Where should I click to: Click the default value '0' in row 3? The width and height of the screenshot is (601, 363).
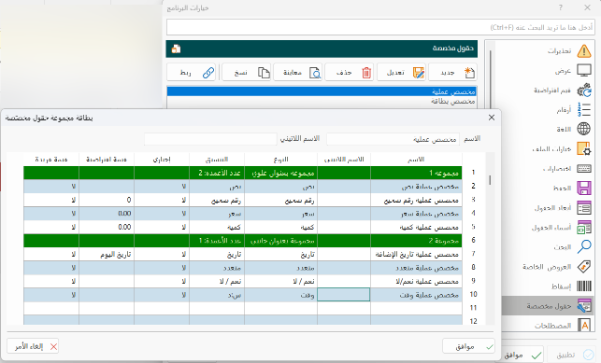pyautogui.click(x=106, y=200)
